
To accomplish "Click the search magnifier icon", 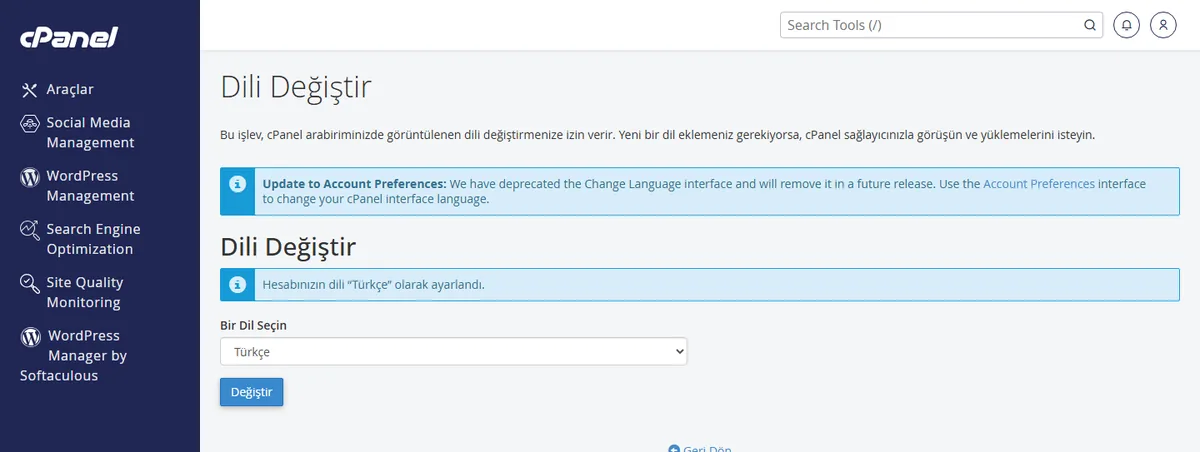I will (x=1090, y=25).
